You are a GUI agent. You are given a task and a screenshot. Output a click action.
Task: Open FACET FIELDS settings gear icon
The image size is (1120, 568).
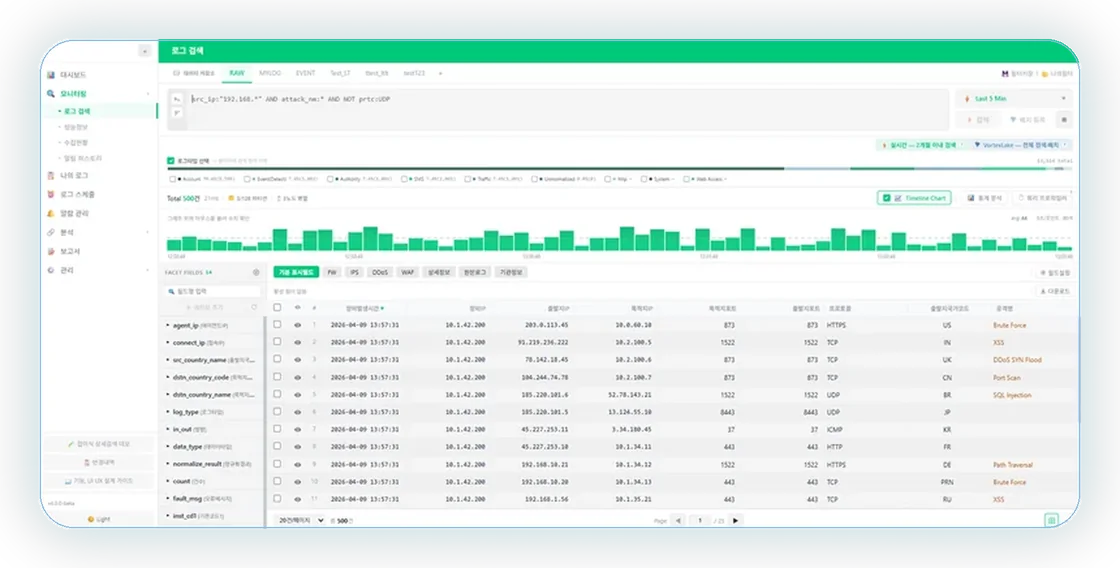[x=256, y=272]
